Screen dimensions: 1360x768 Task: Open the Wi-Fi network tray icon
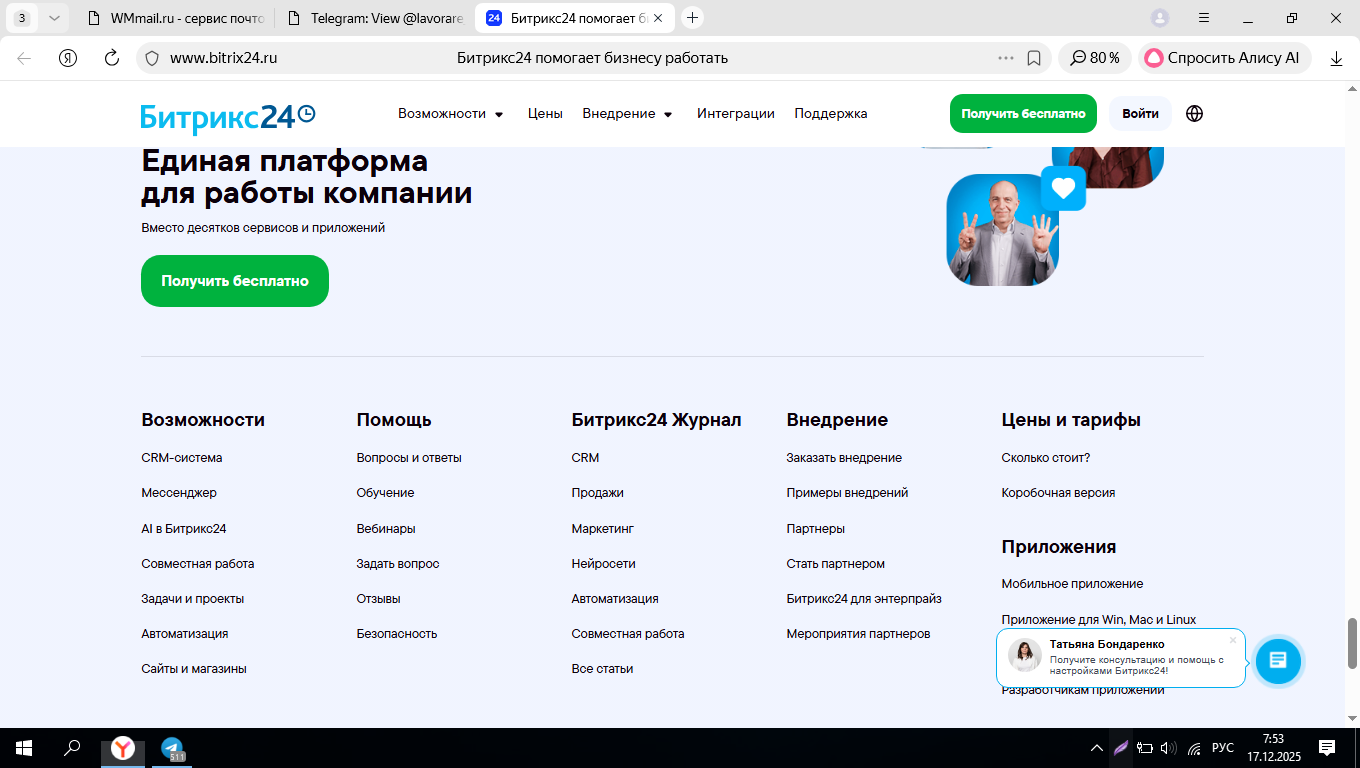(x=1194, y=748)
